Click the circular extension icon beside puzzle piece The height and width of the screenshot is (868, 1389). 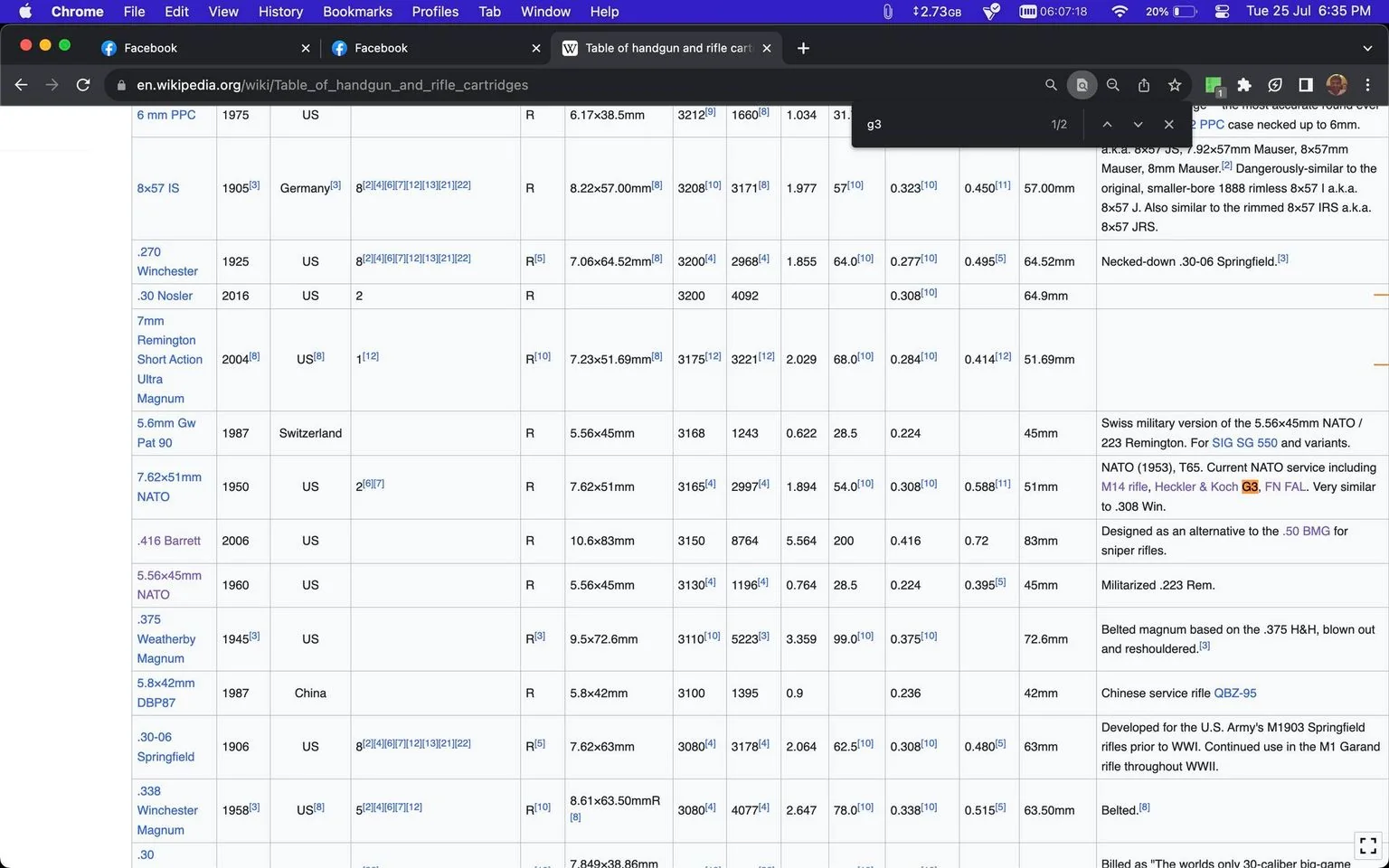tap(1275, 85)
